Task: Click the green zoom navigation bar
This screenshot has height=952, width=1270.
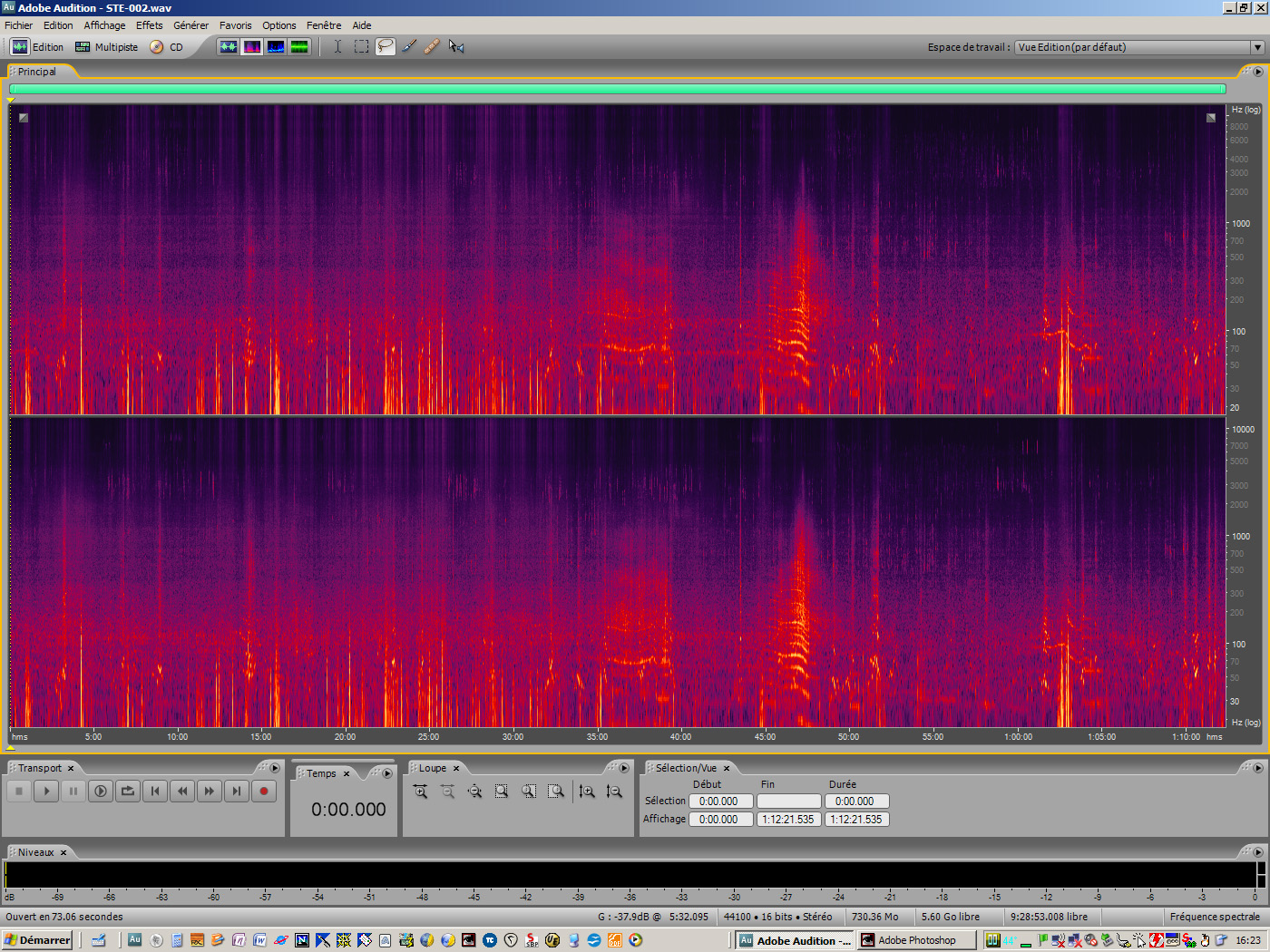Action: (x=617, y=89)
